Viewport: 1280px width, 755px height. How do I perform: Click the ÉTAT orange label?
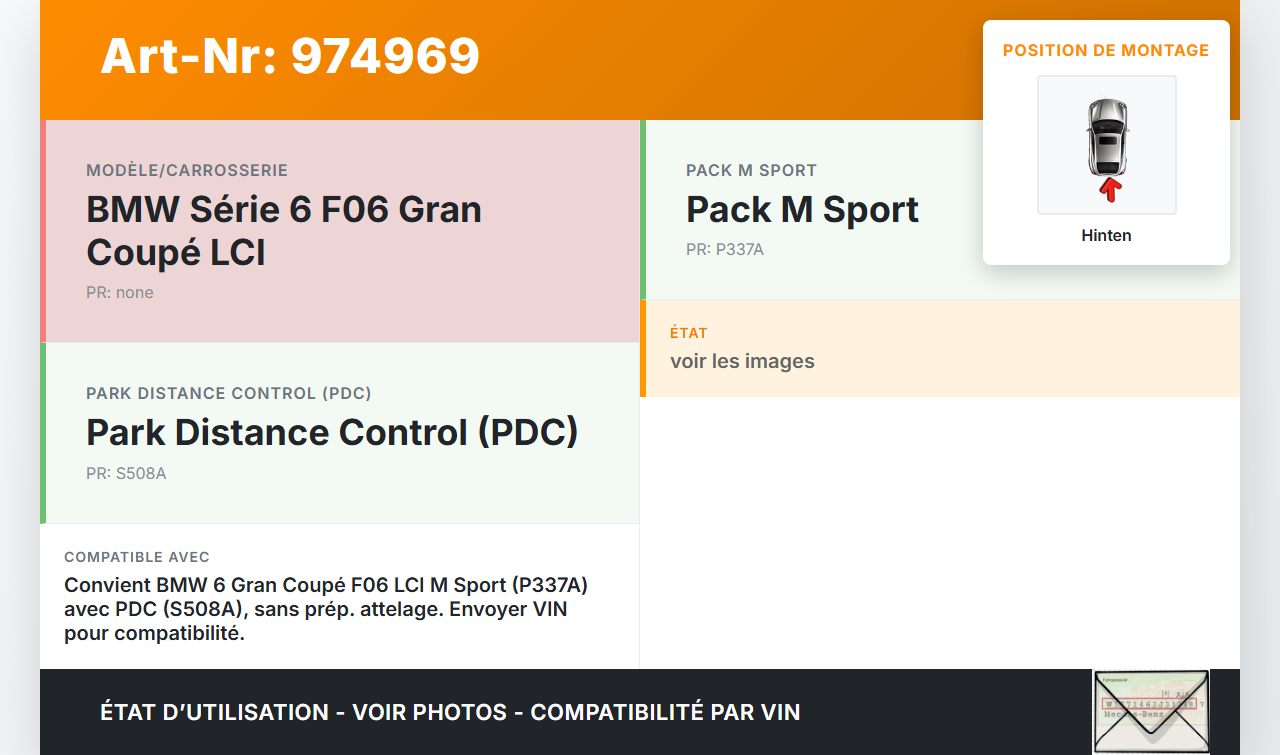click(689, 333)
